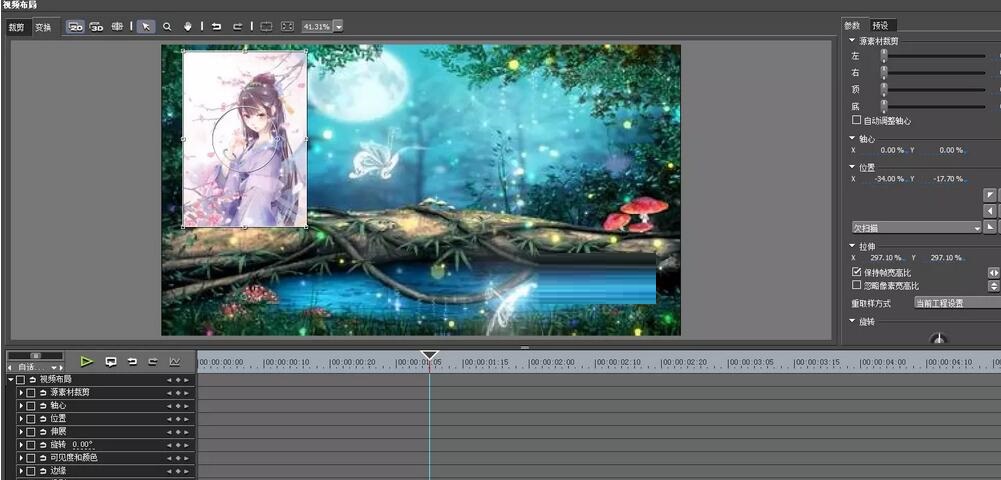
Task: Click the 左 crop slider
Action: [x=884, y=57]
